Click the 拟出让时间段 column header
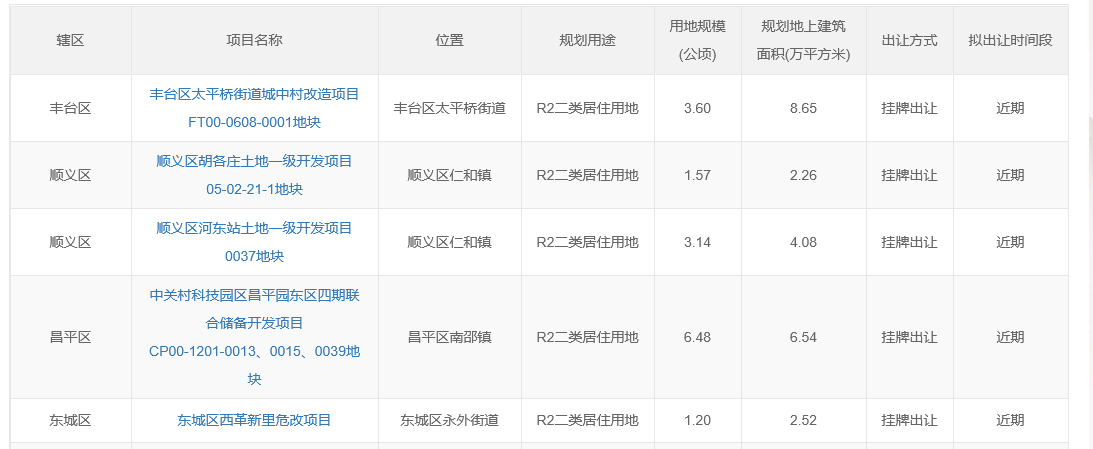 (x=1010, y=41)
